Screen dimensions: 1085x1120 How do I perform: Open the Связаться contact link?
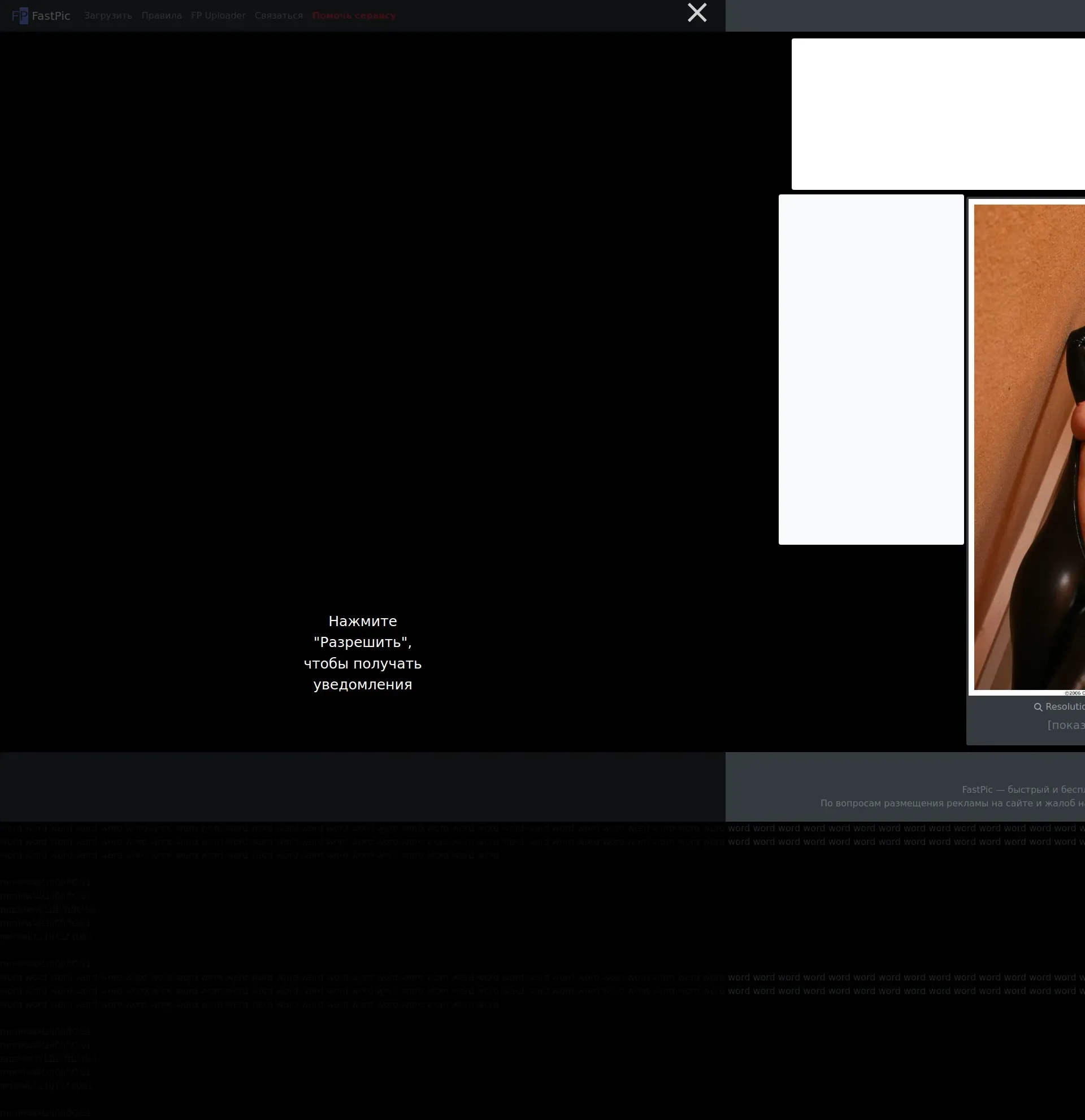pyautogui.click(x=279, y=16)
